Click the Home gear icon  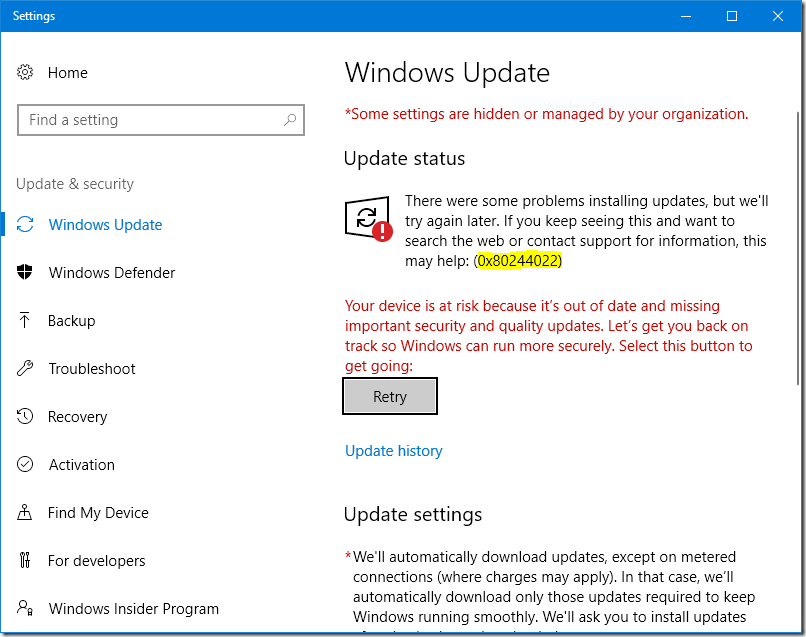(x=25, y=72)
